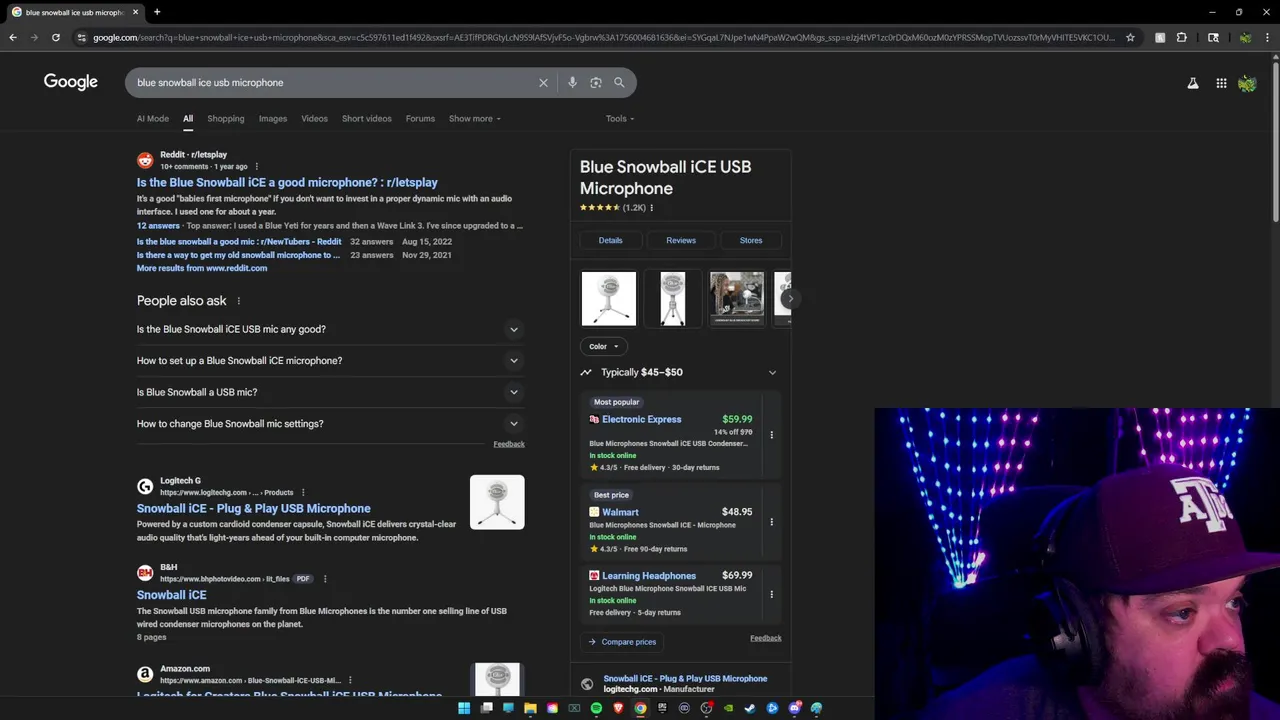Open the Show more dropdown
Image resolution: width=1280 pixels, height=720 pixels.
pos(474,119)
